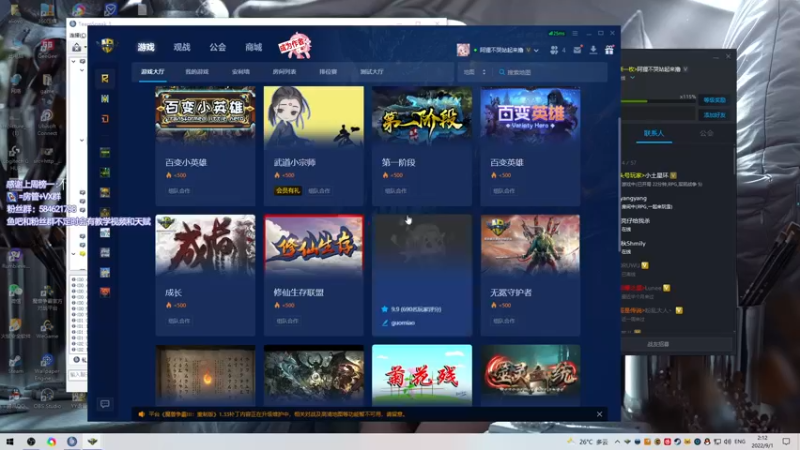Open the 公会 tab in the top navigation
This screenshot has height=450, width=800.
coord(217,47)
